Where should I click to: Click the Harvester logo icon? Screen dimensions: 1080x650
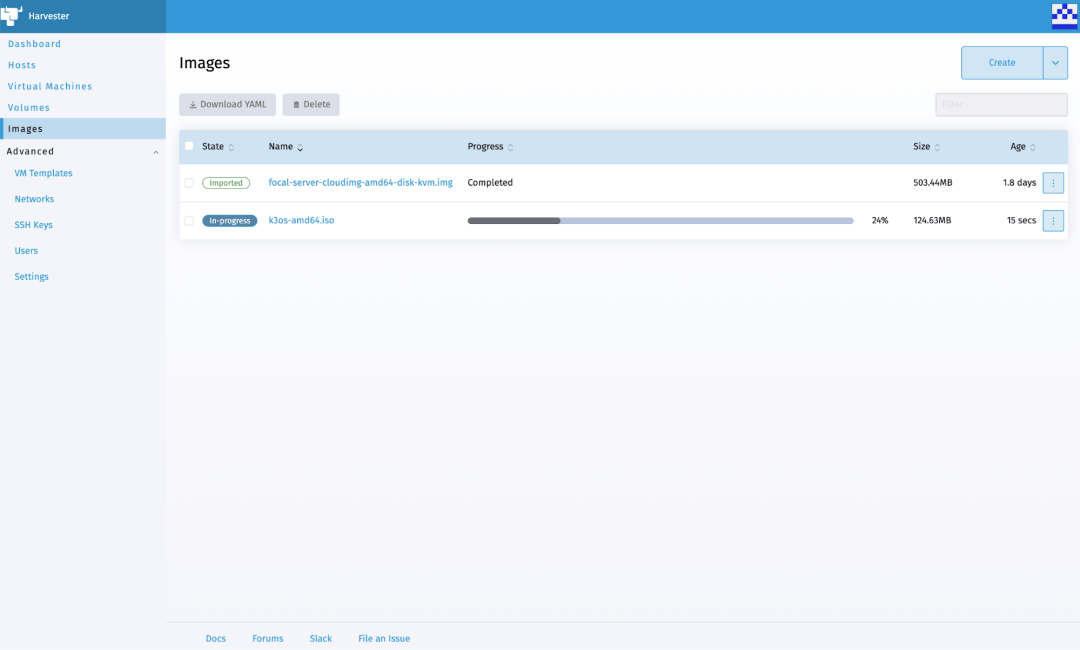click(x=11, y=16)
